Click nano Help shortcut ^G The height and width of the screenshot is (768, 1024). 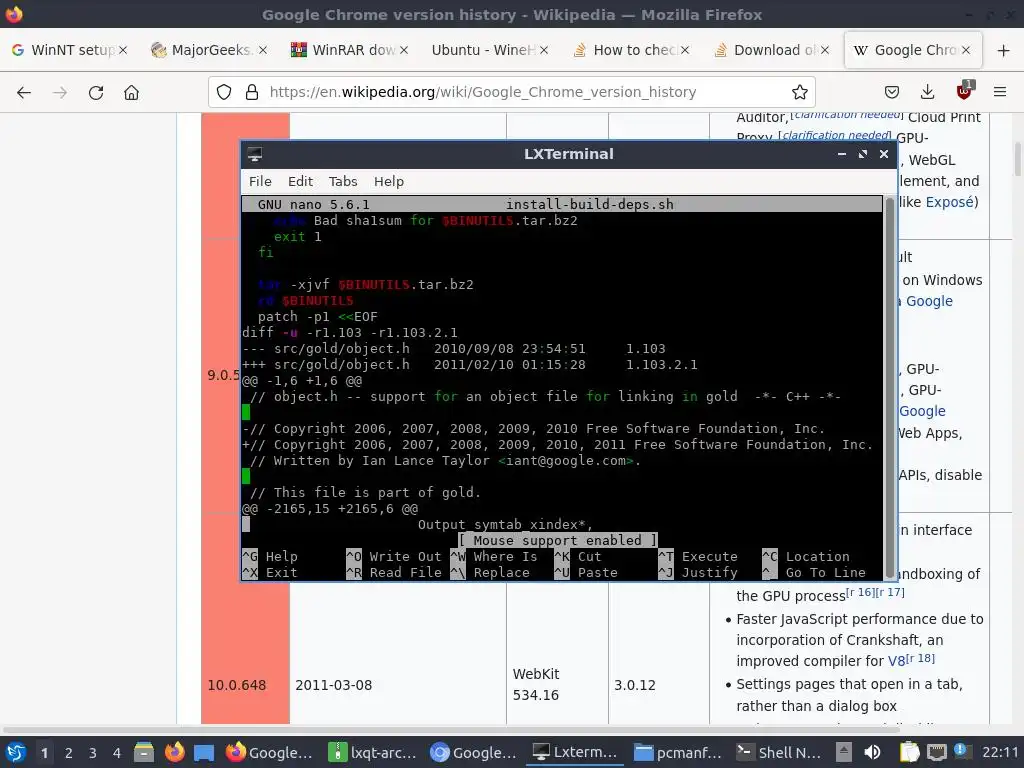270,556
